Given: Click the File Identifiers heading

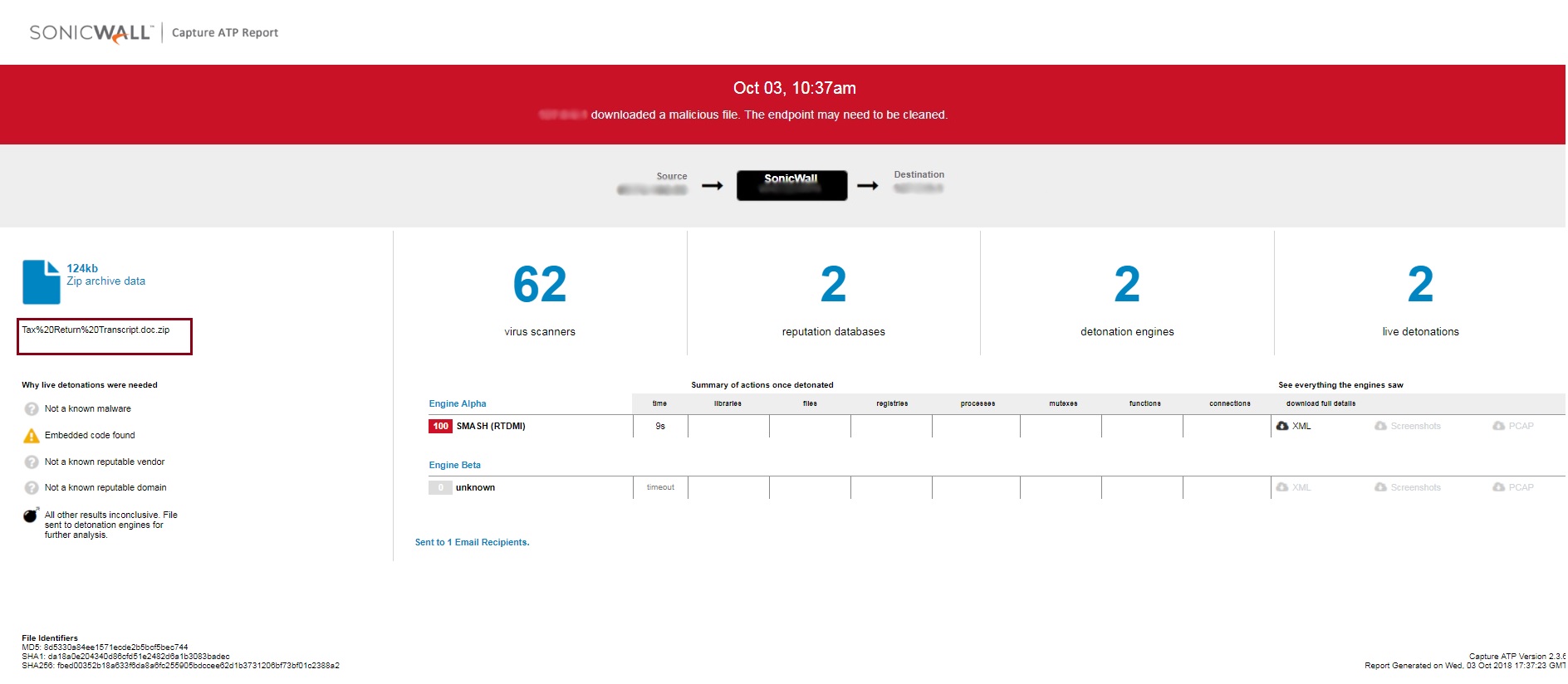Looking at the screenshot, I should point(50,638).
